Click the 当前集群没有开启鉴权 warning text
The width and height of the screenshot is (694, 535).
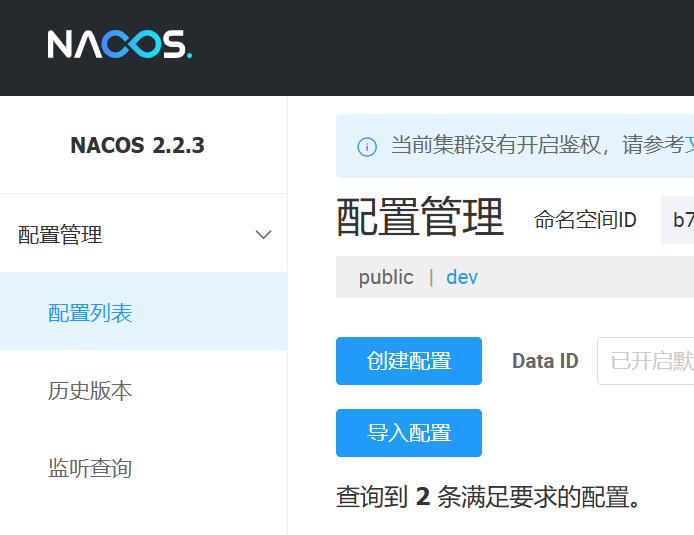click(495, 145)
